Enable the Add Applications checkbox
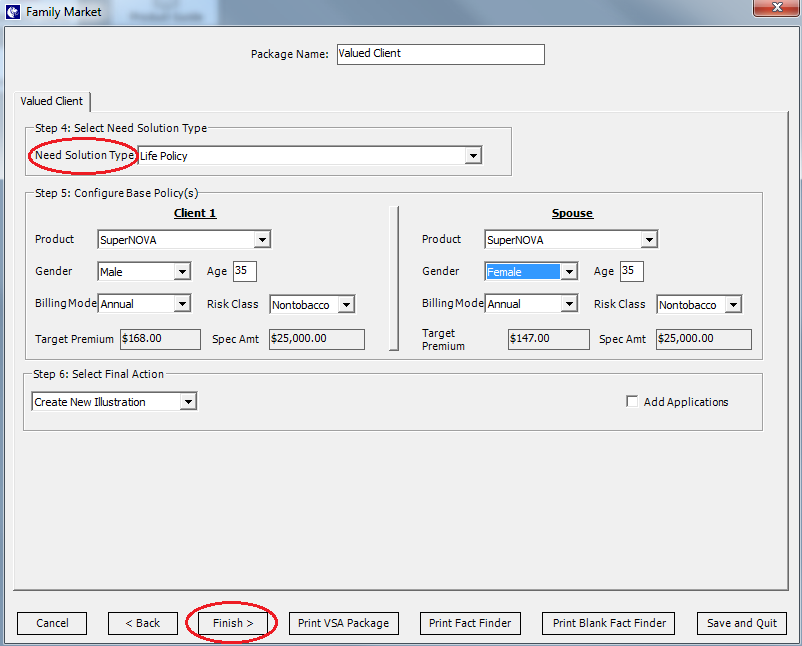 click(632, 402)
